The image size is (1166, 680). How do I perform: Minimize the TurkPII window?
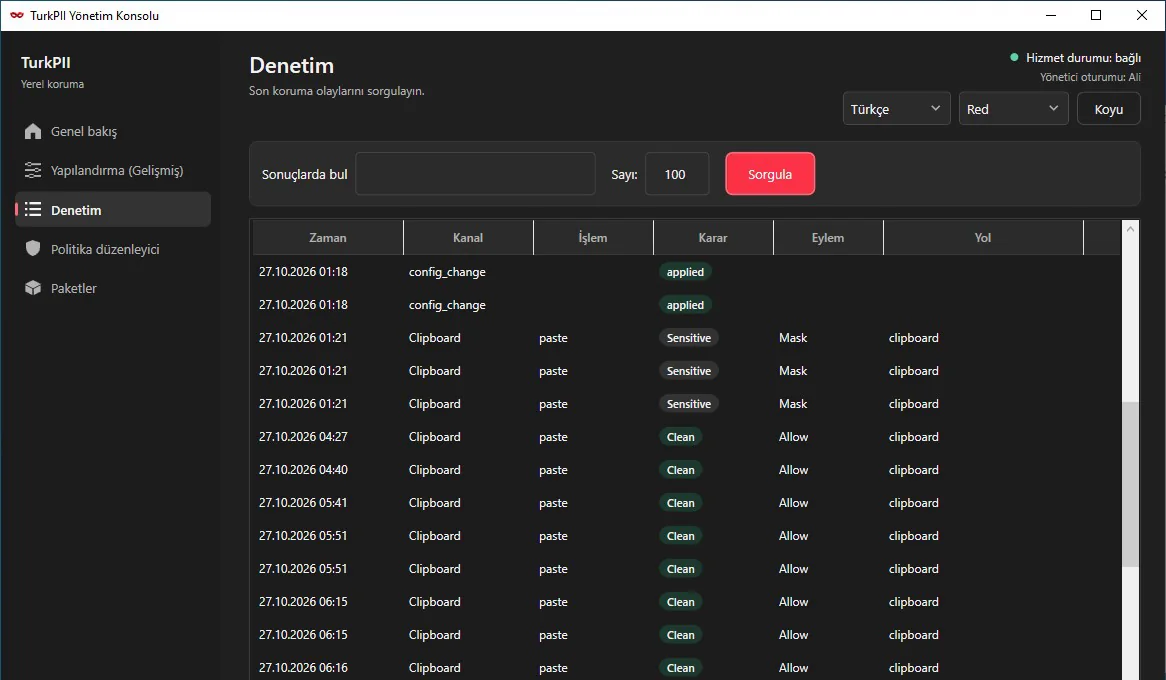(1051, 15)
